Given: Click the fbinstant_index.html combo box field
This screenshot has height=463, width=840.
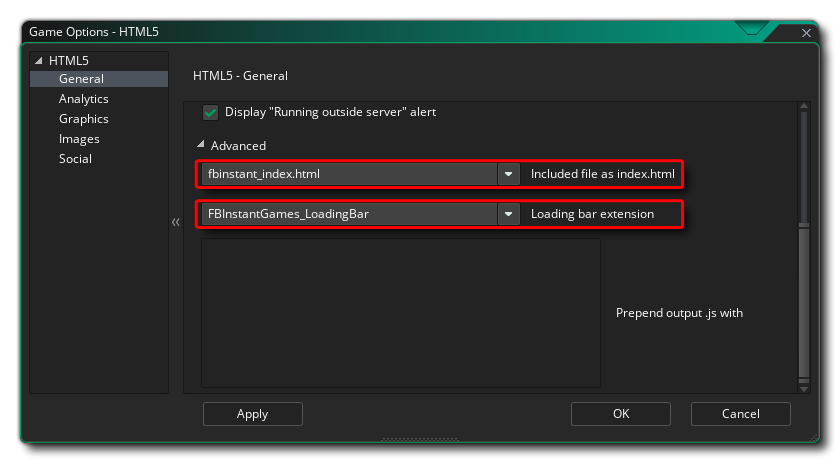Looking at the screenshot, I should pyautogui.click(x=349, y=174).
